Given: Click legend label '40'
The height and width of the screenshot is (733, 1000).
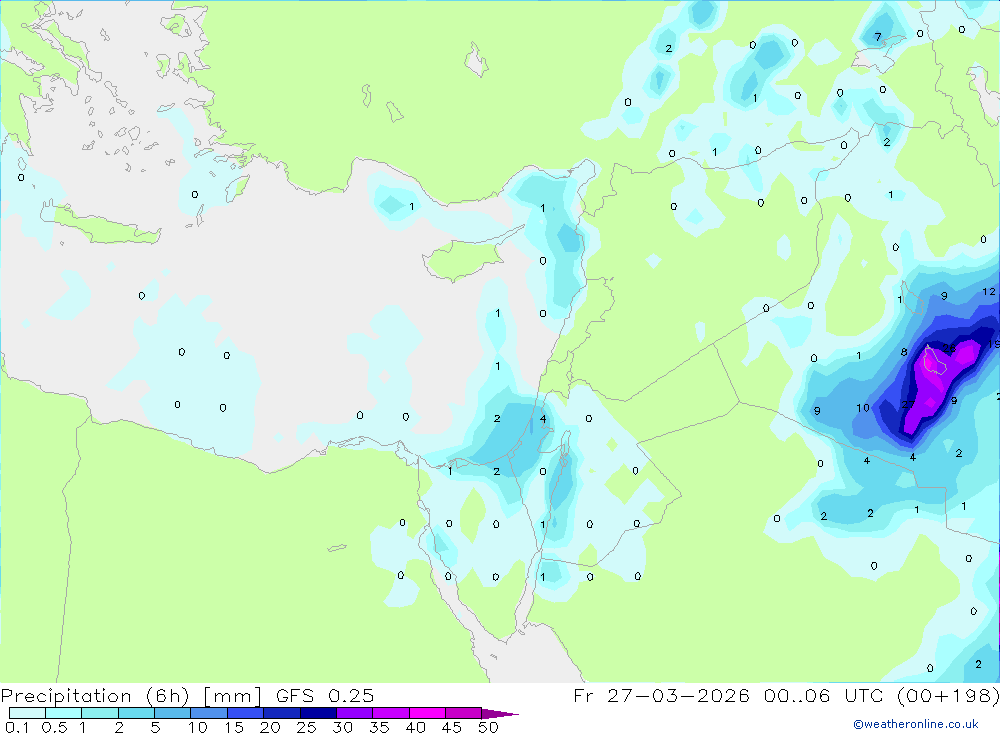Looking at the screenshot, I should coord(415,727).
